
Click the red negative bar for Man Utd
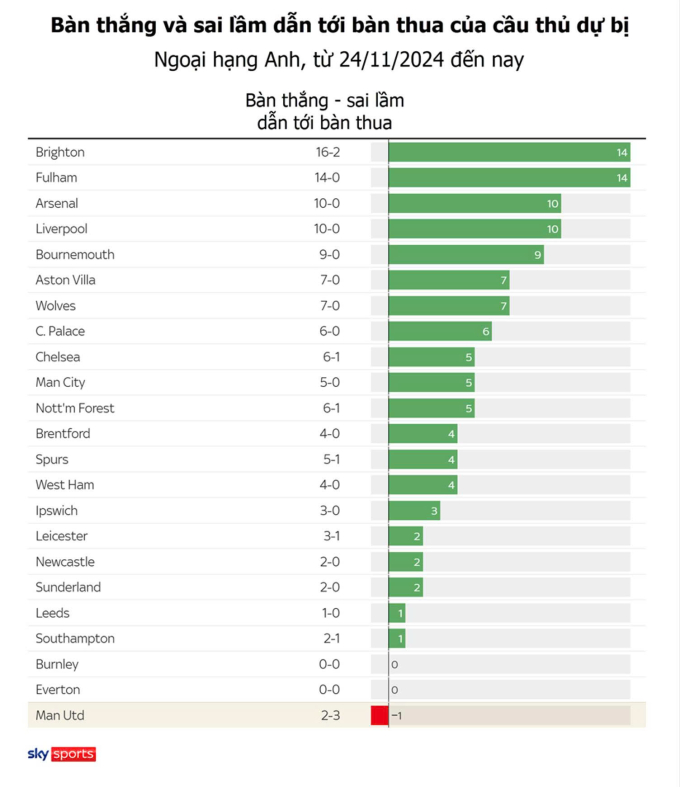point(379,715)
